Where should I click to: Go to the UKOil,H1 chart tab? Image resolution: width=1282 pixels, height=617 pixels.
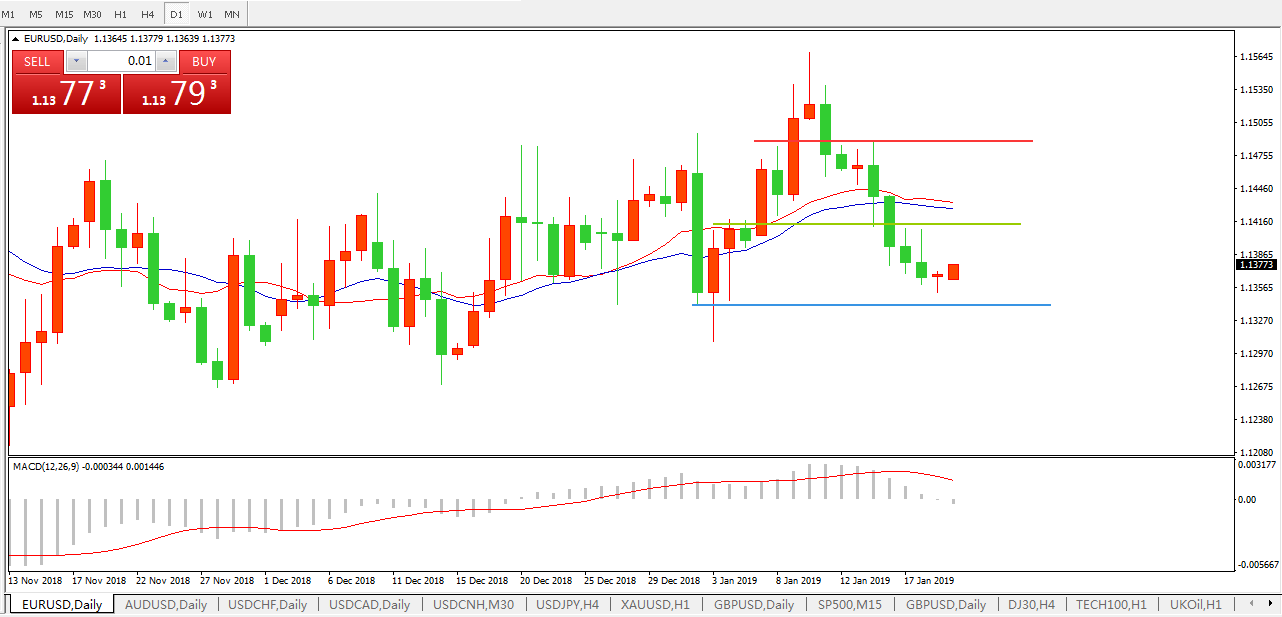1195,604
